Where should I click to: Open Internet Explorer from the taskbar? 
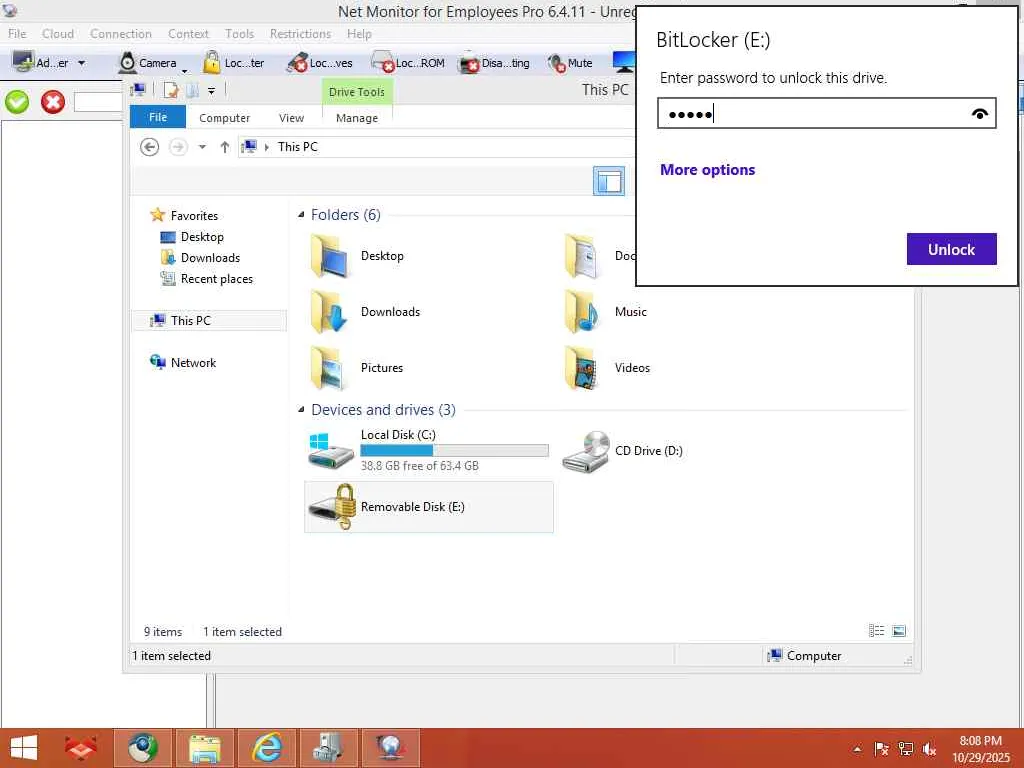point(267,748)
